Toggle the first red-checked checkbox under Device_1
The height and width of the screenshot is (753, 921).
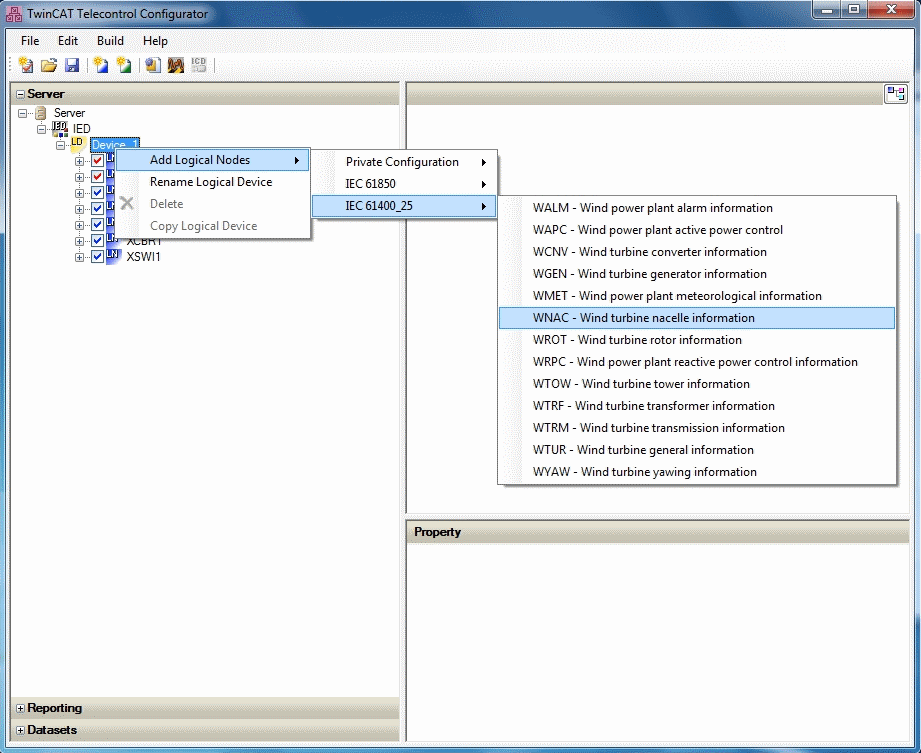tap(98, 161)
